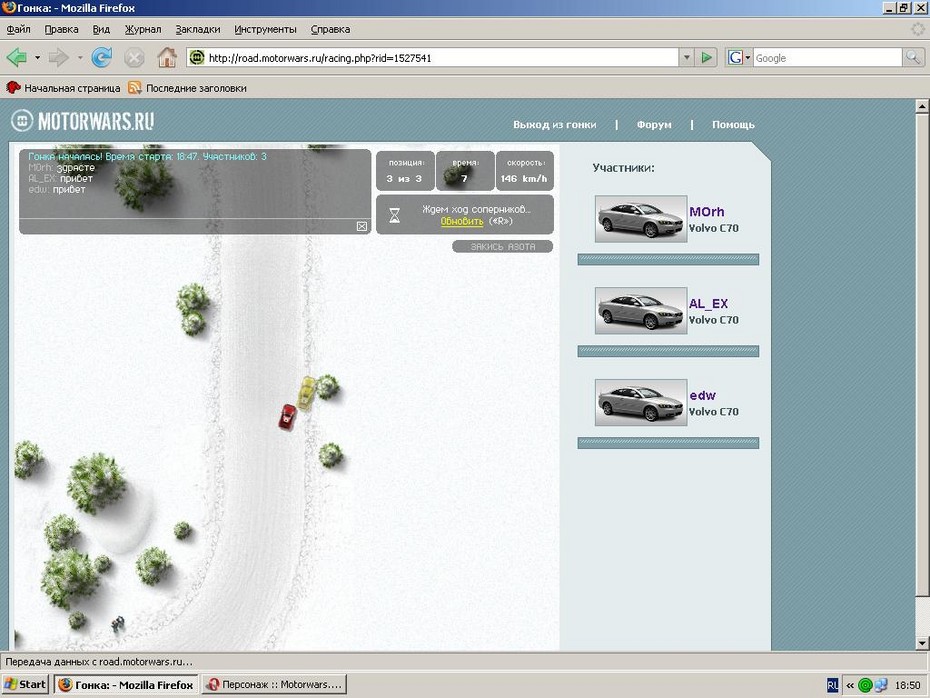Viewport: 930px width, 698px height.
Task: Click the magnifier search button
Action: click(x=913, y=58)
